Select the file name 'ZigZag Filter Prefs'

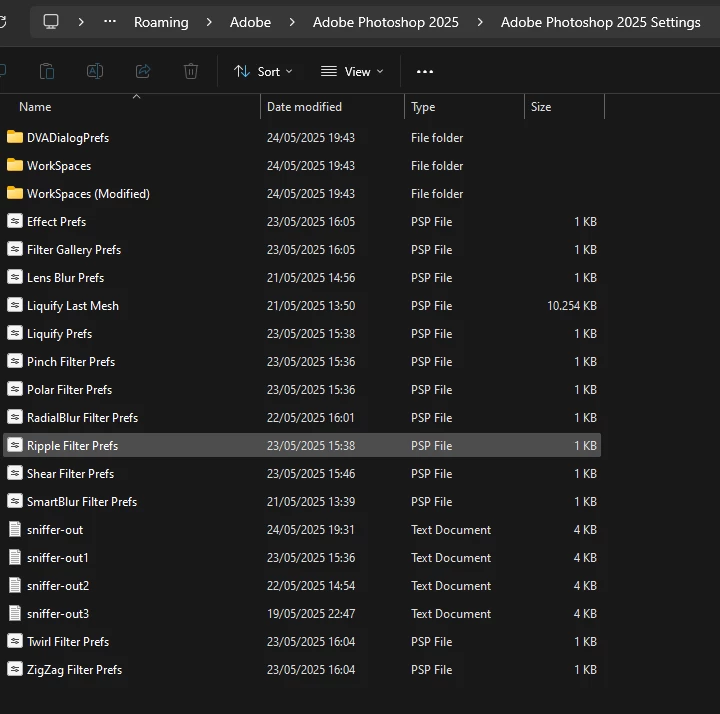pos(74,670)
